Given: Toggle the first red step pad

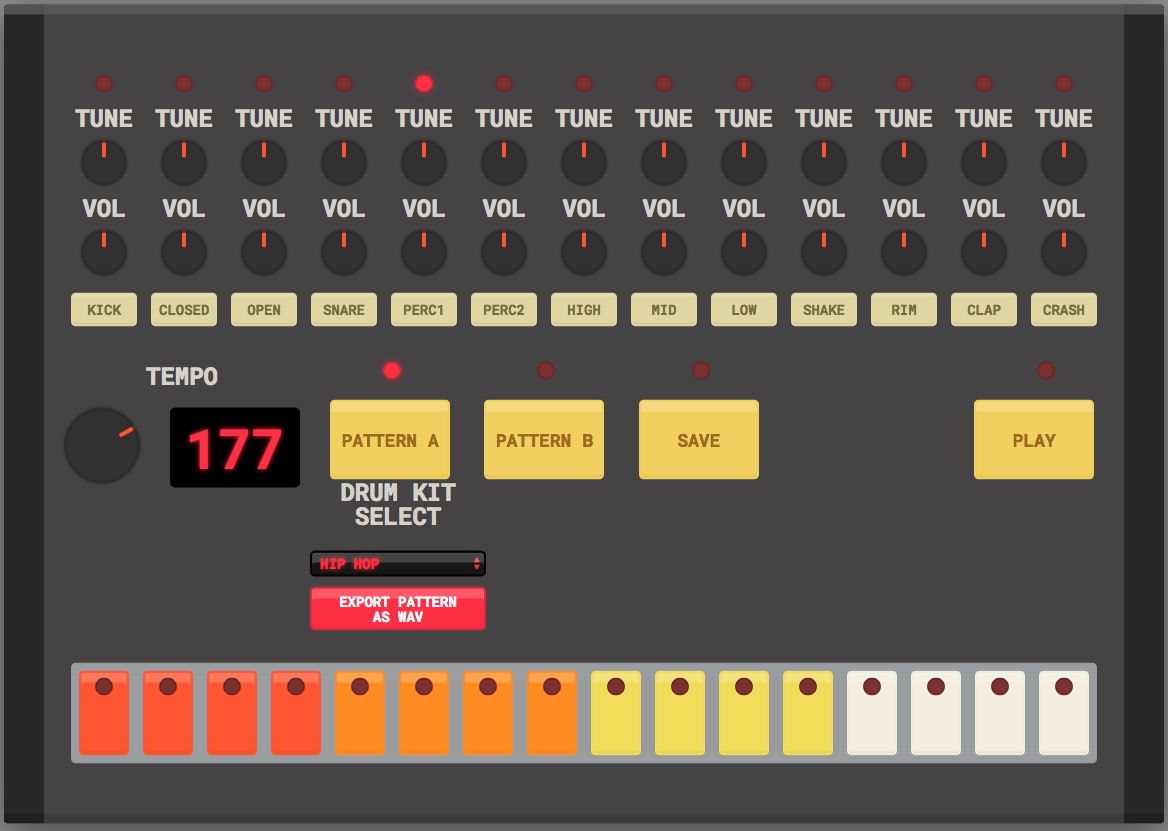Looking at the screenshot, I should 104,713.
